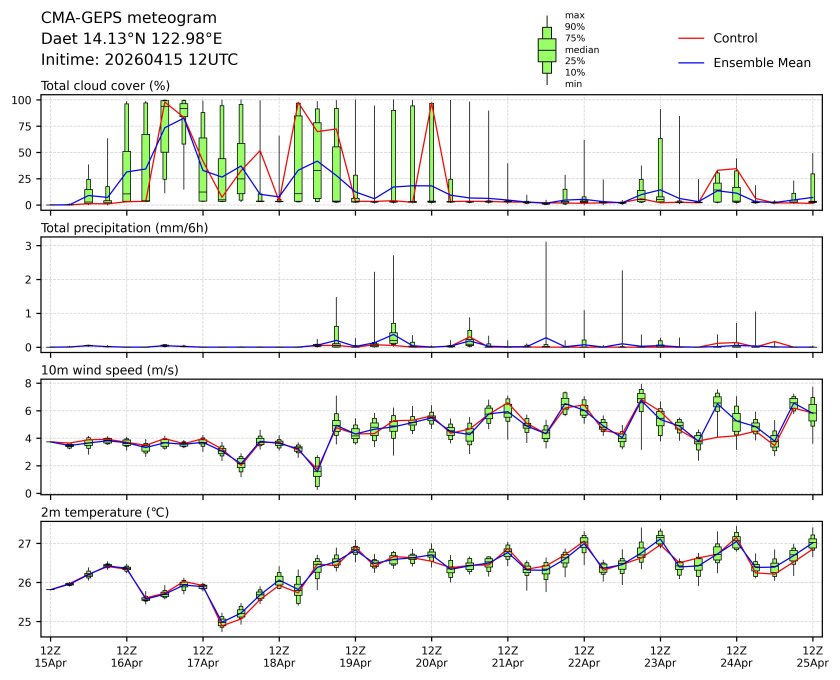Click the blue Ensemble Mean legend line
The width and height of the screenshot is (840, 680).
coord(692,63)
